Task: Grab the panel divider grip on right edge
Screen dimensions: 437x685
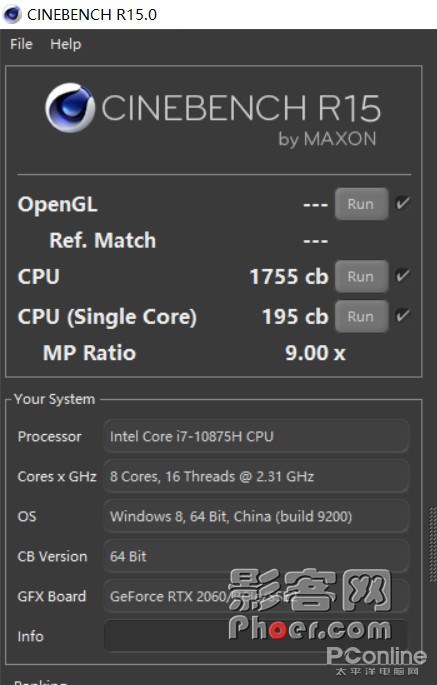Action: pyautogui.click(x=433, y=543)
